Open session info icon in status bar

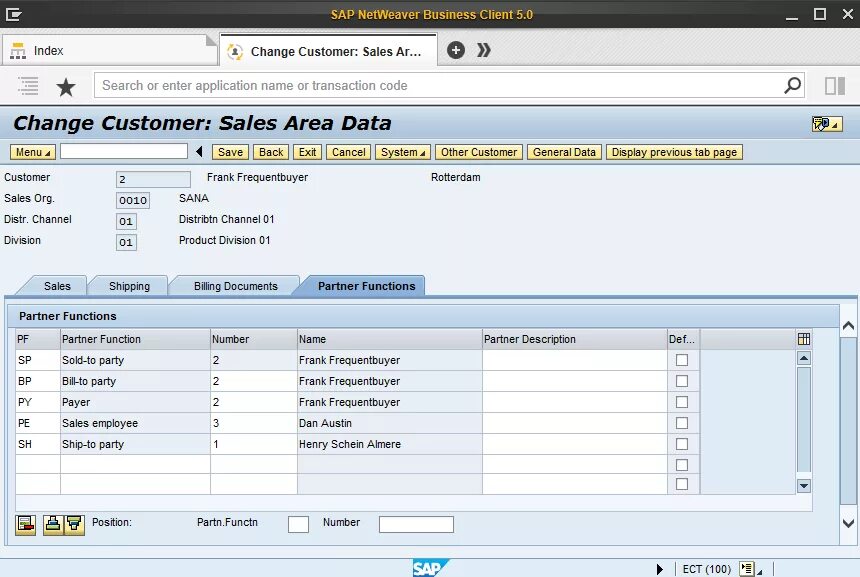(x=746, y=569)
